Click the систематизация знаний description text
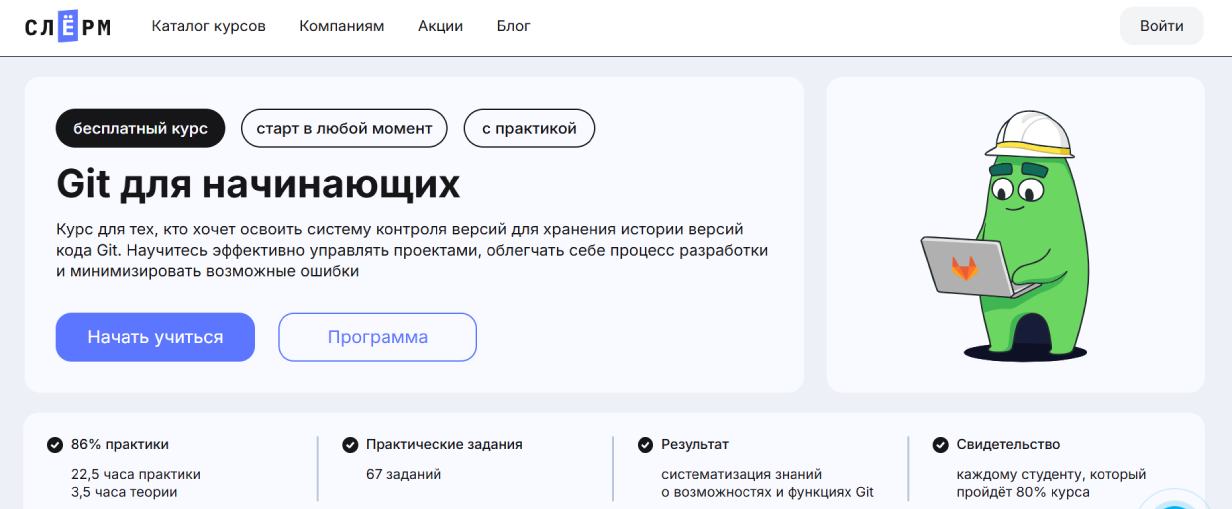Screen dimensions: 1232x509 (x=767, y=483)
